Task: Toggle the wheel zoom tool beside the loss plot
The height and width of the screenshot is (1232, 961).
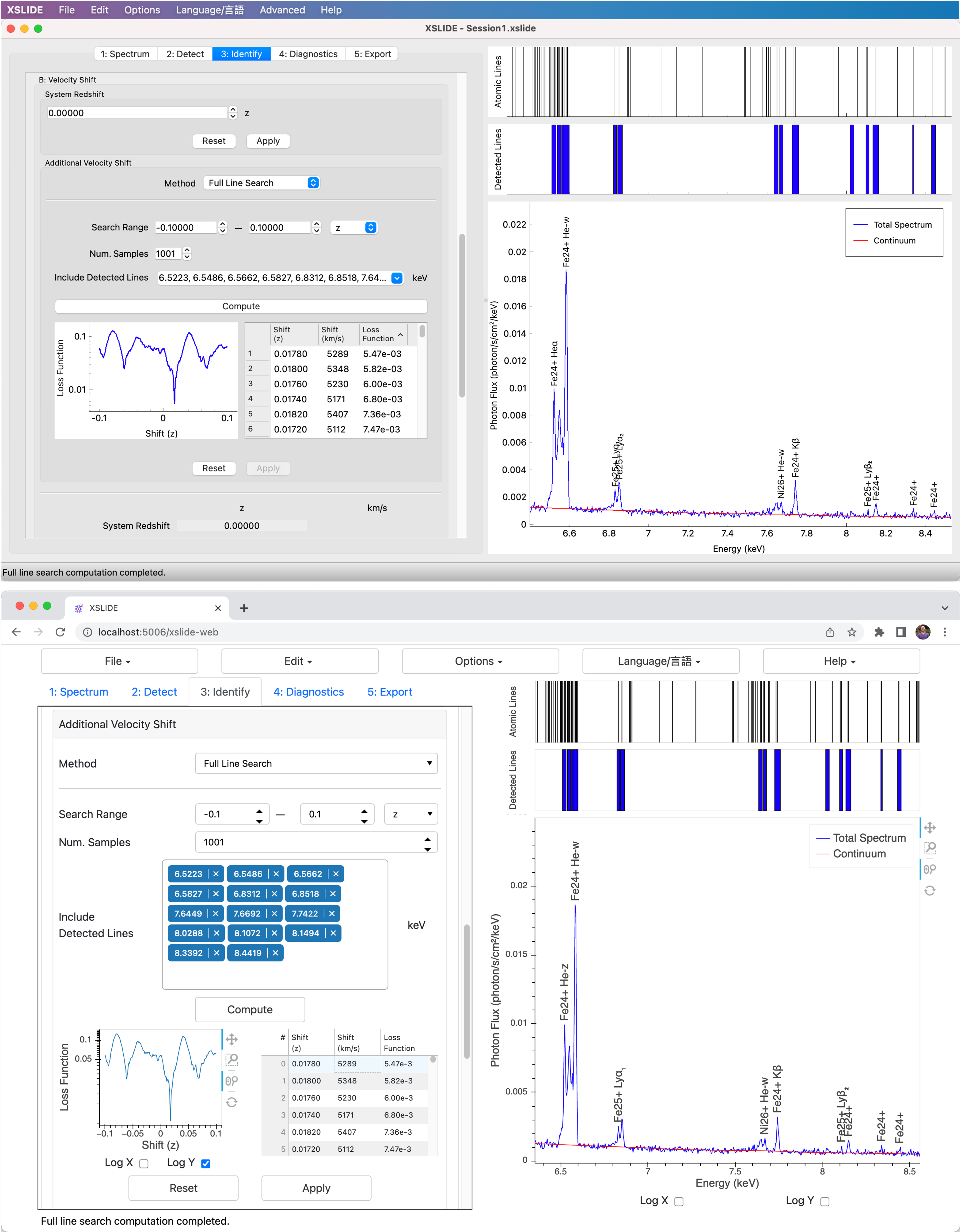Action: click(232, 1081)
